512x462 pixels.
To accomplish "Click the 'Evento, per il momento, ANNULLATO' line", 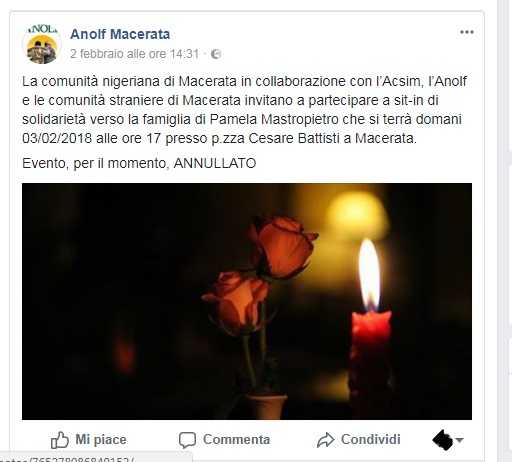I will (x=139, y=163).
